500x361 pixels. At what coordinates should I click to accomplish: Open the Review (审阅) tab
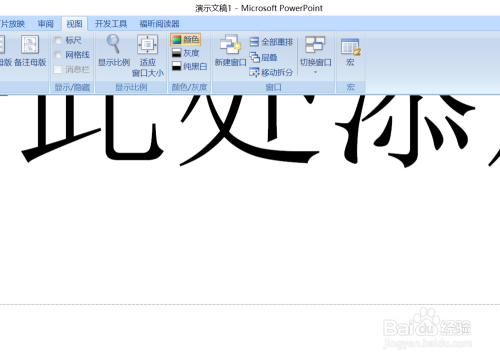pos(46,24)
